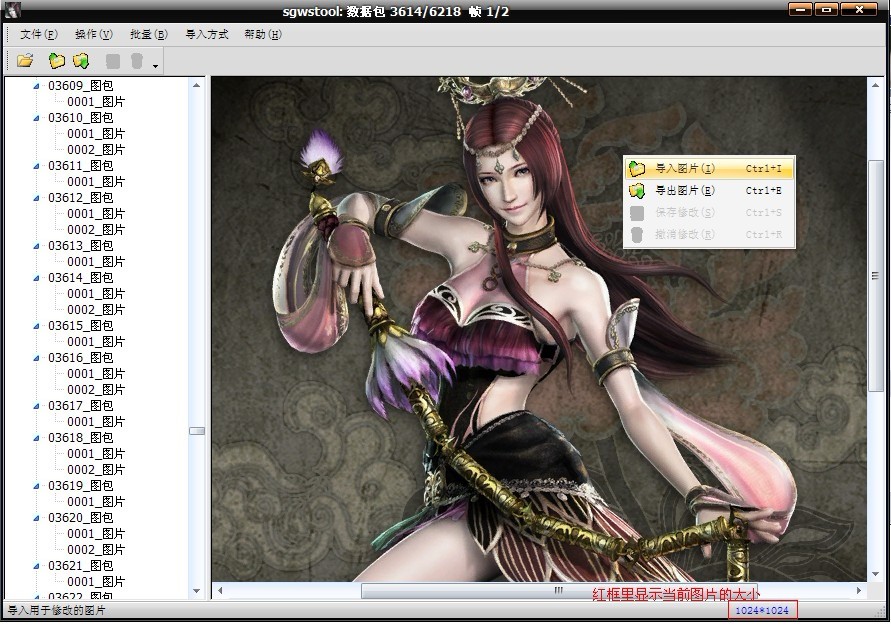The width and height of the screenshot is (891, 632).
Task: Collapse the 03614_图包 tree node
Action: [x=37, y=278]
